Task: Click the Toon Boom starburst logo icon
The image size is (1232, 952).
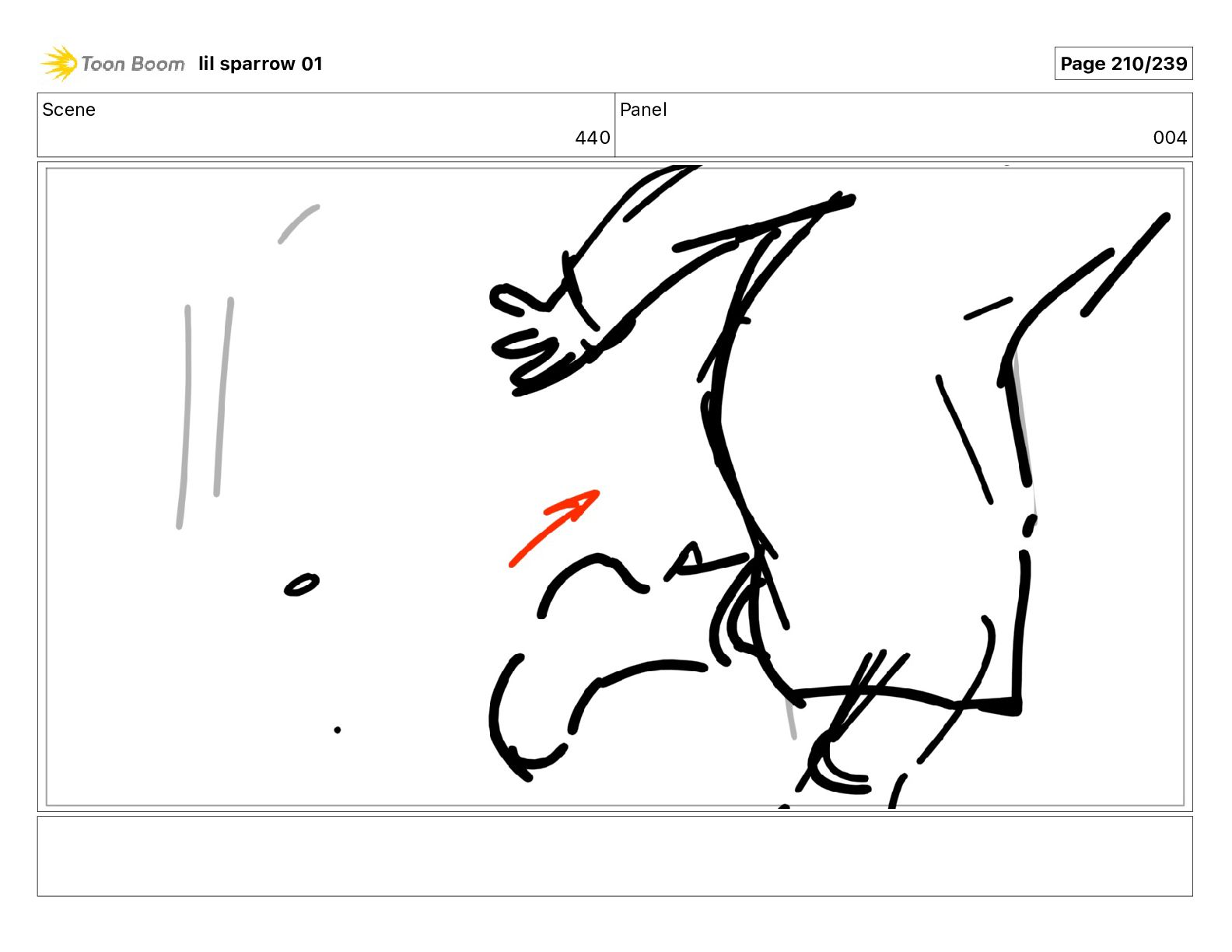Action: 58,63
